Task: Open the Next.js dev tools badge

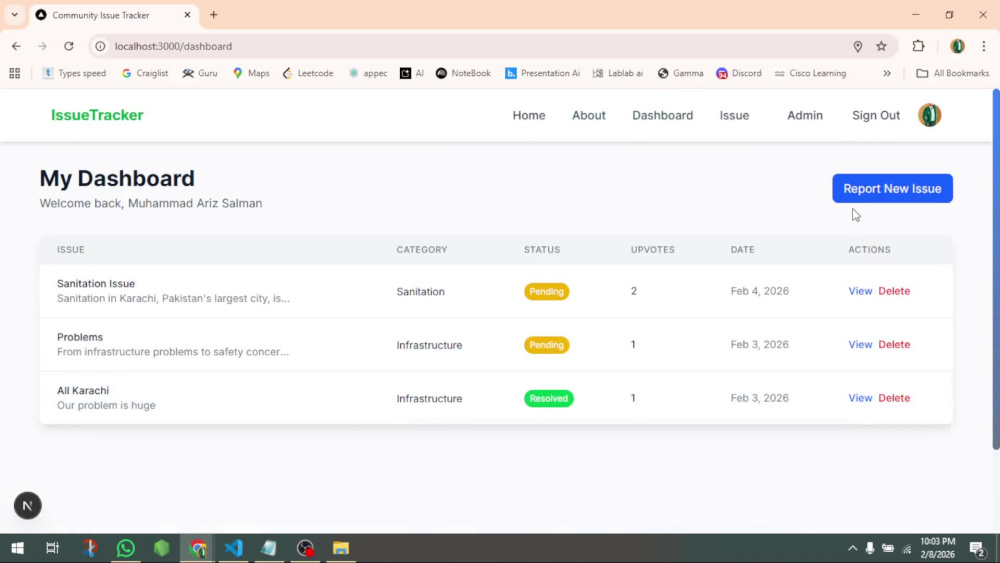Action: (x=27, y=506)
